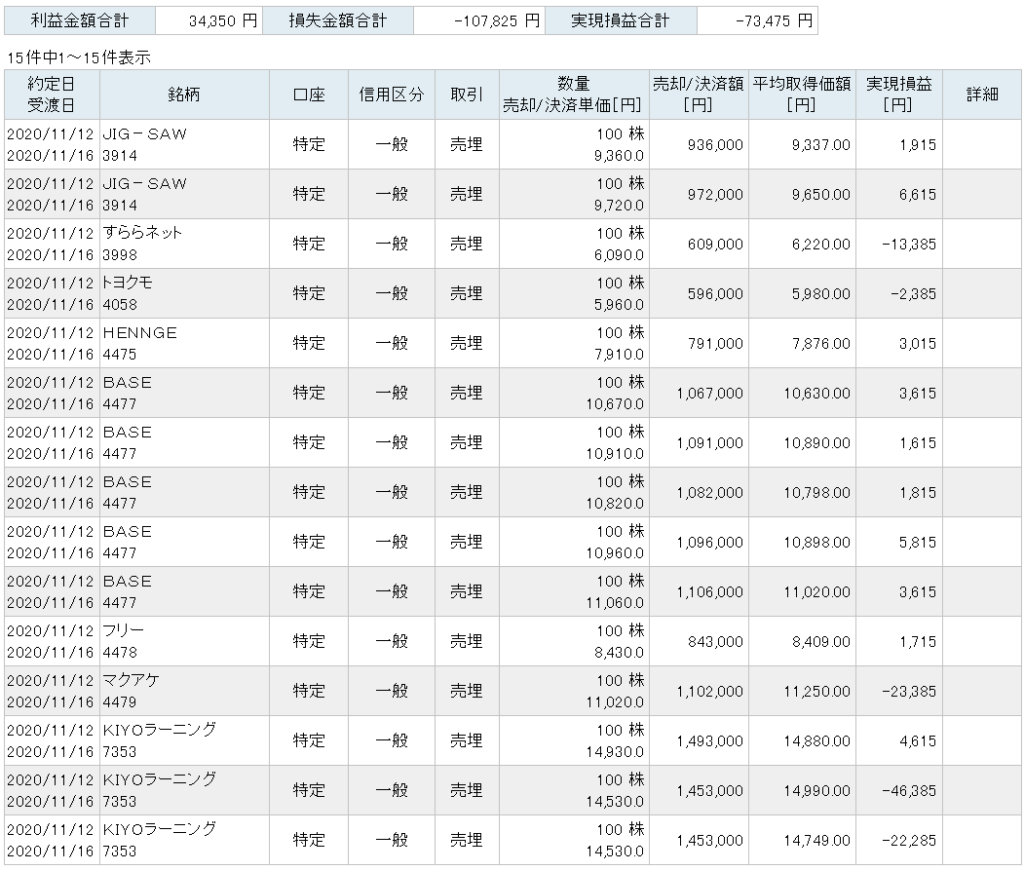Select the 実現損益合計 value -73,475 円
Screen dimensions: 1024x871
[x=774, y=21]
